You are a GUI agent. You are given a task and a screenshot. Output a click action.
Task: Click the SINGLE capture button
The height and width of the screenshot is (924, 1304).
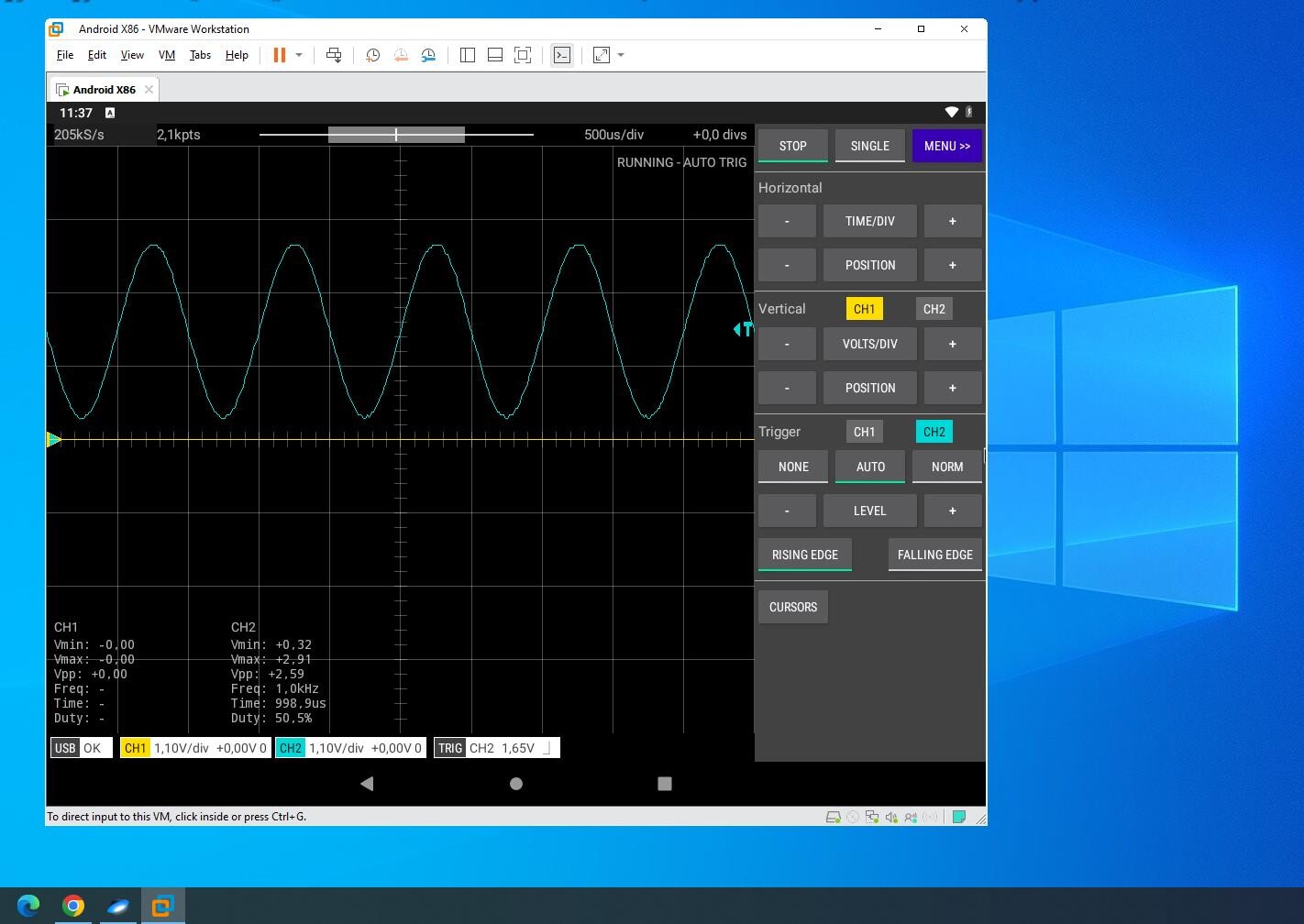[870, 146]
